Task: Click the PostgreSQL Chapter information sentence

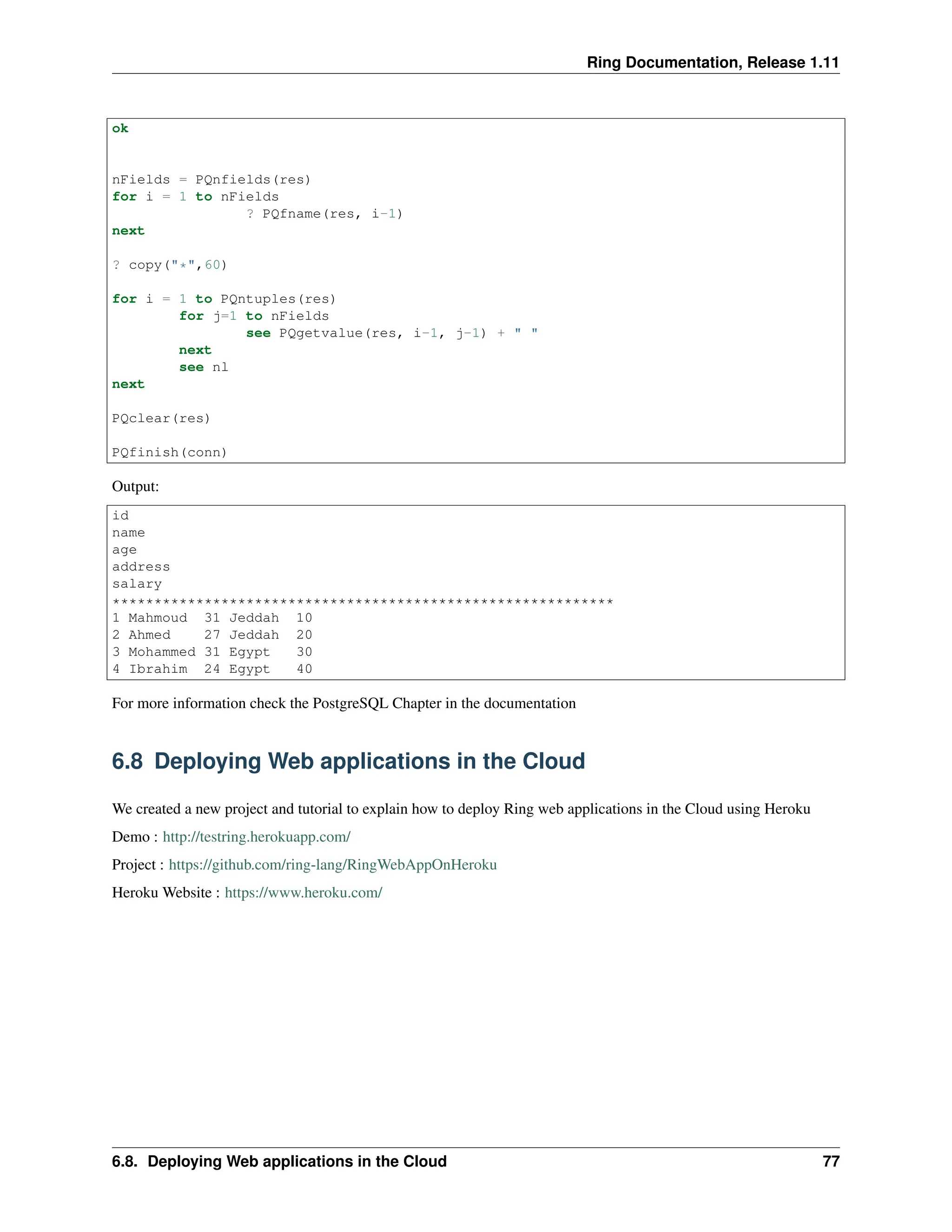Action: (x=344, y=703)
